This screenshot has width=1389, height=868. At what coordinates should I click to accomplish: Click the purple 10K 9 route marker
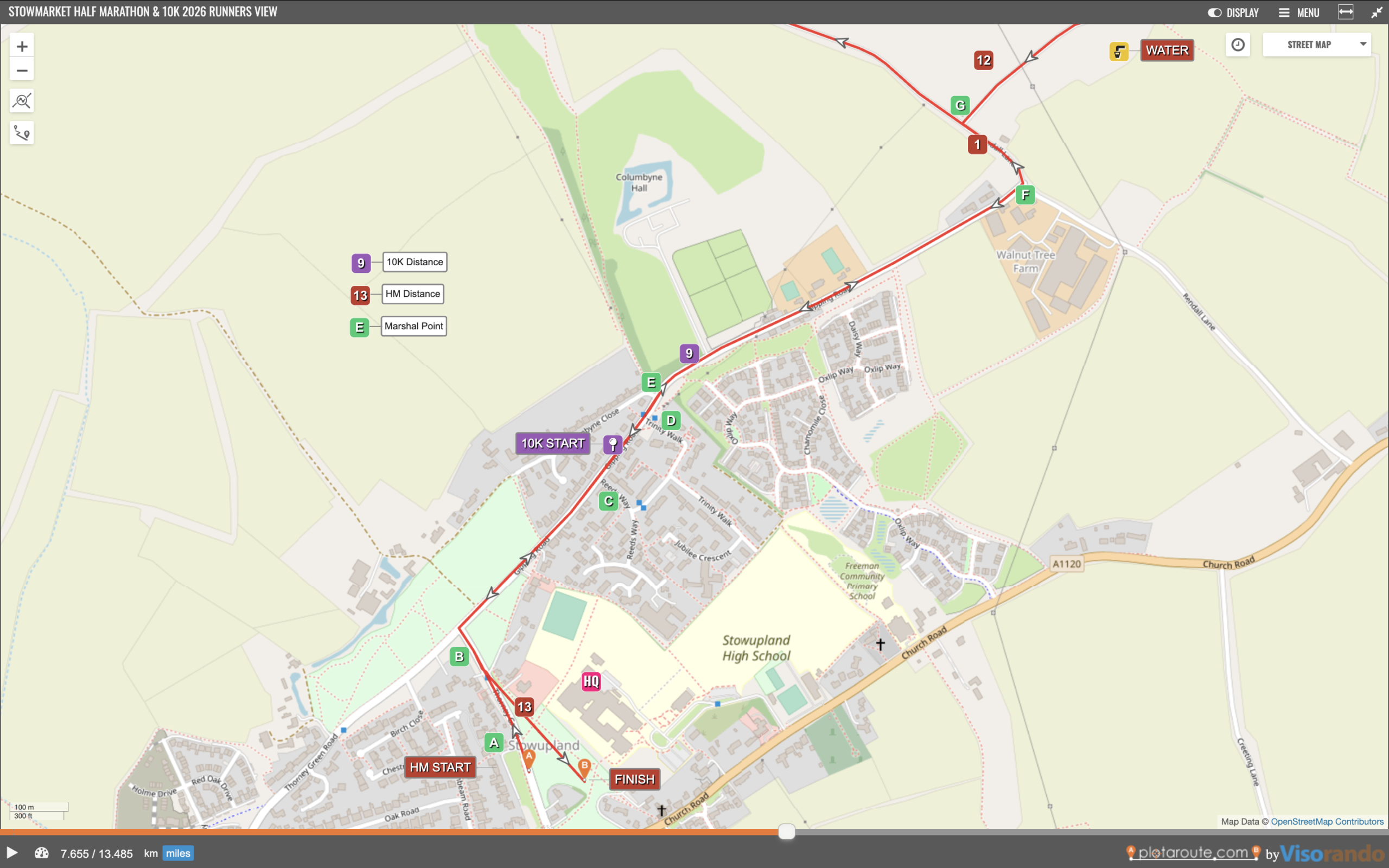[689, 354]
